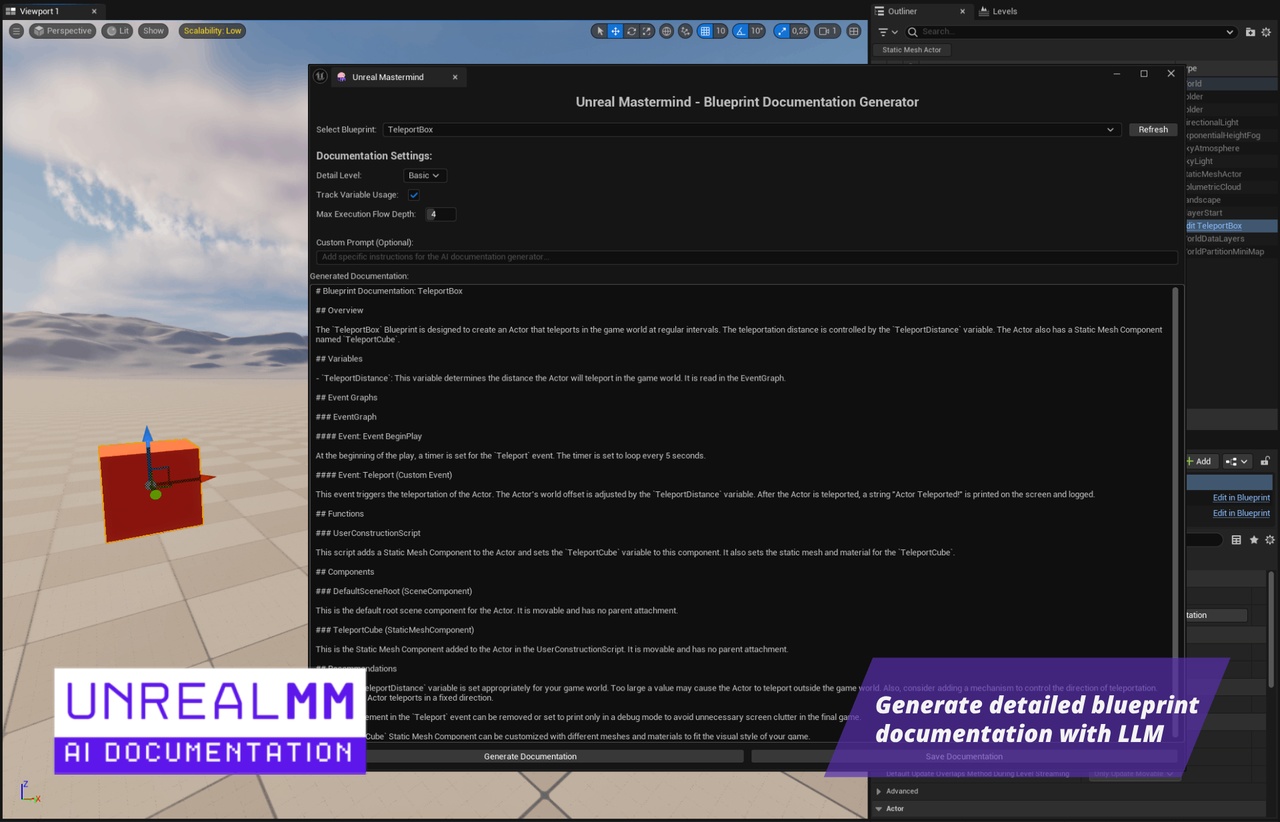Select the PlayerStart row in Outliner
Image resolution: width=1280 pixels, height=822 pixels.
point(1231,213)
